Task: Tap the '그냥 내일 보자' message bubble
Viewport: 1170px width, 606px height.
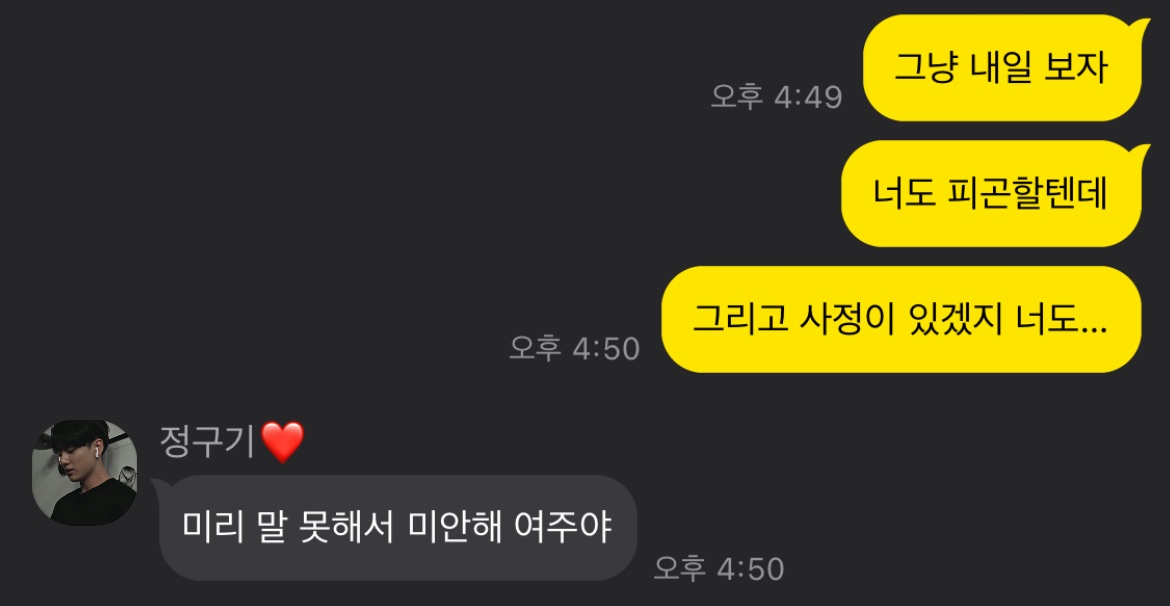Action: tap(1002, 68)
